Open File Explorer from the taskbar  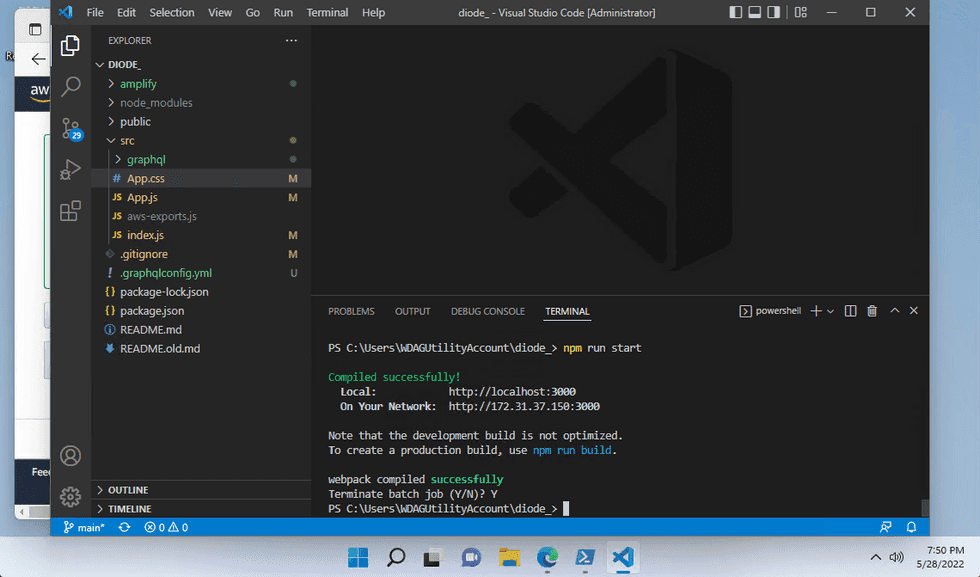click(x=509, y=557)
